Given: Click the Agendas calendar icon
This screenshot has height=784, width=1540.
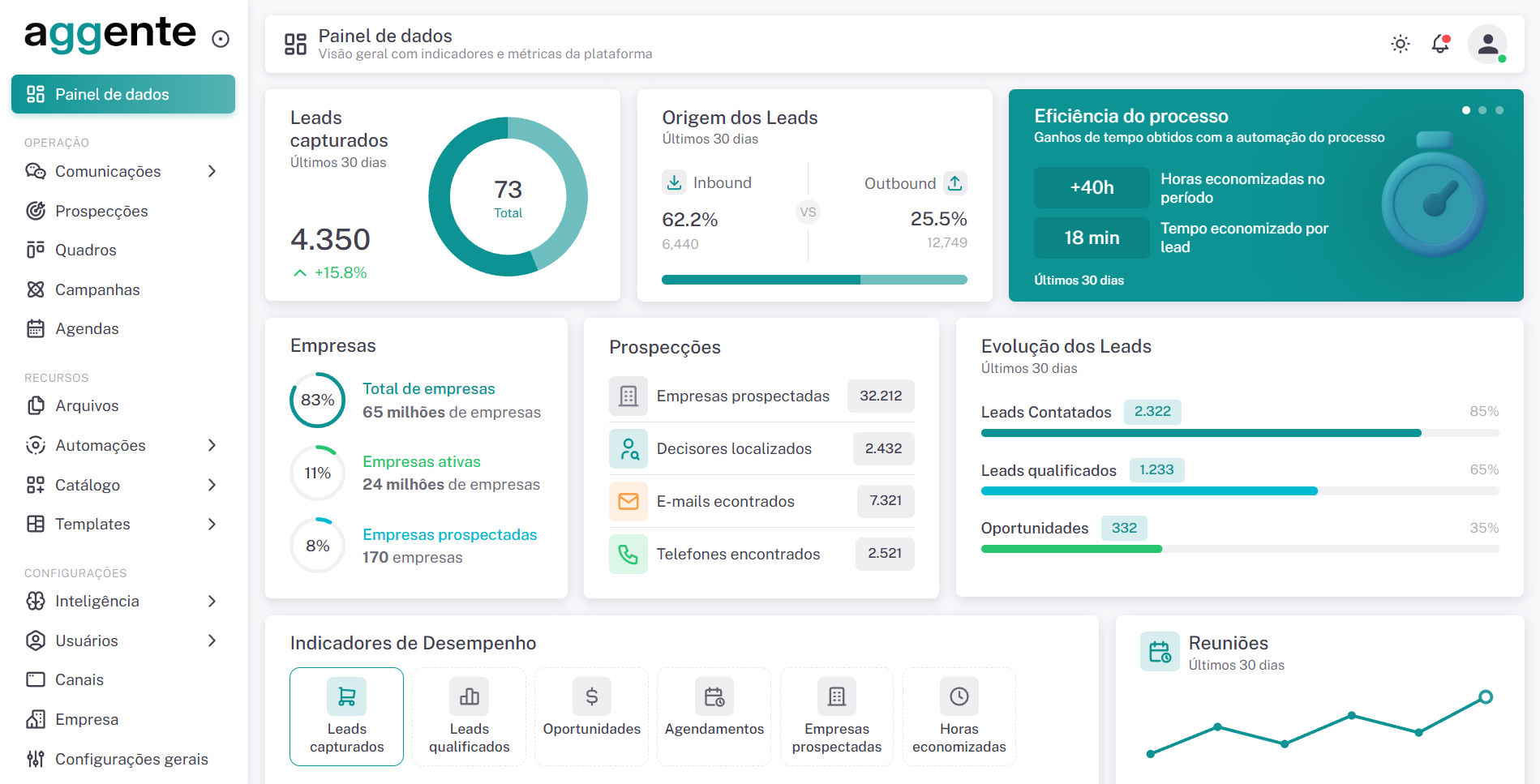Looking at the screenshot, I should click(x=36, y=328).
